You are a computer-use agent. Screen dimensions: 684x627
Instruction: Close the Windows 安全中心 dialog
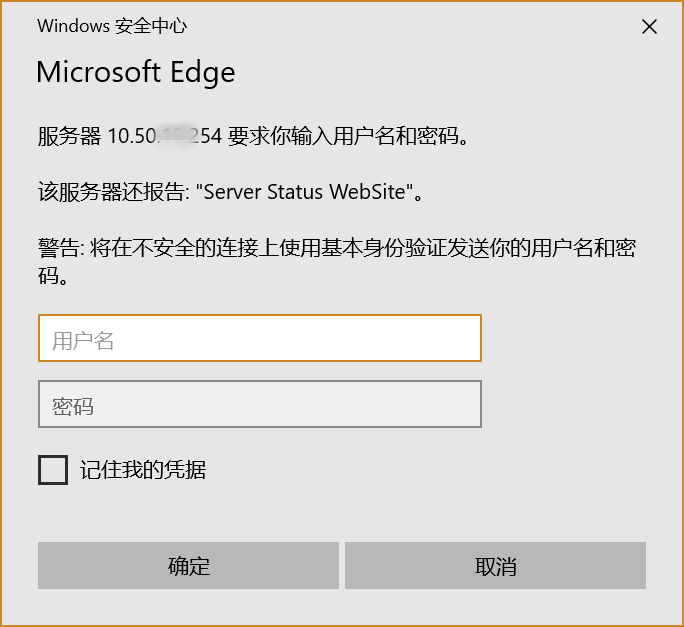coord(649,27)
